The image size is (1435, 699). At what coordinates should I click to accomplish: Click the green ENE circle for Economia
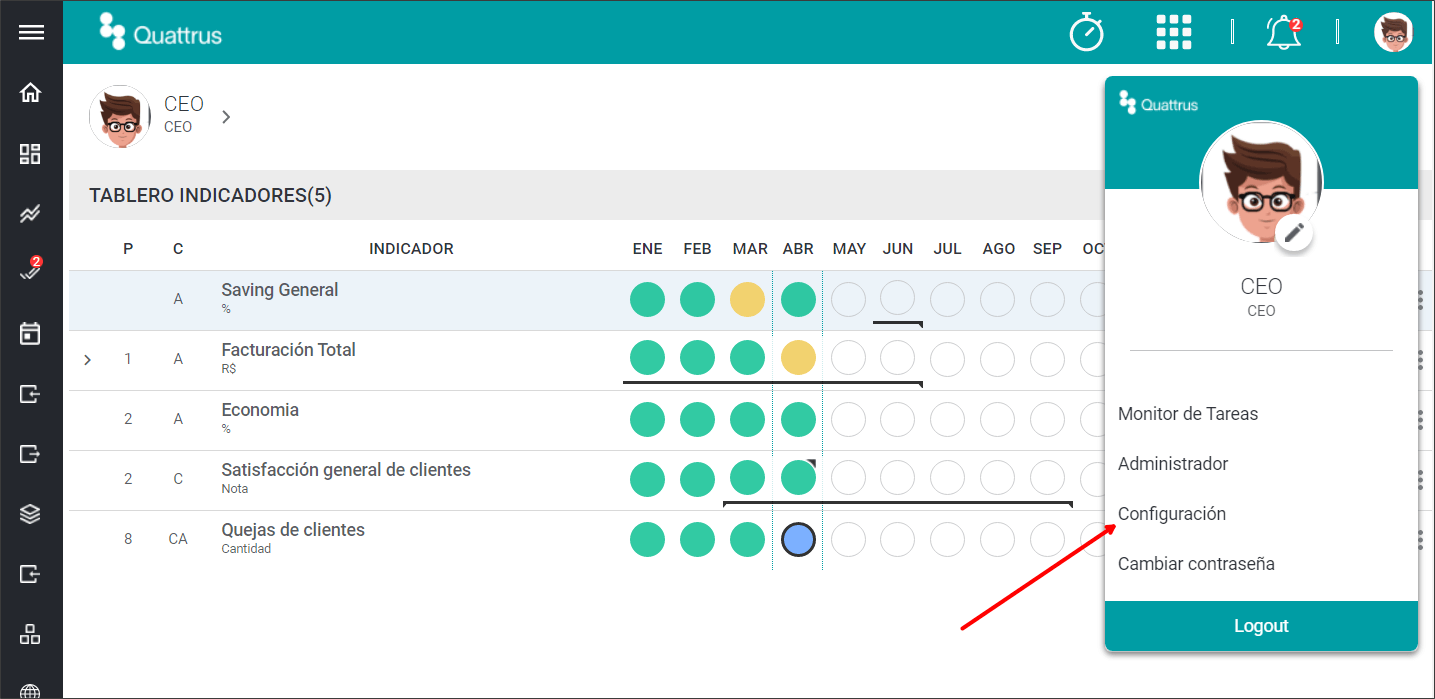648,420
